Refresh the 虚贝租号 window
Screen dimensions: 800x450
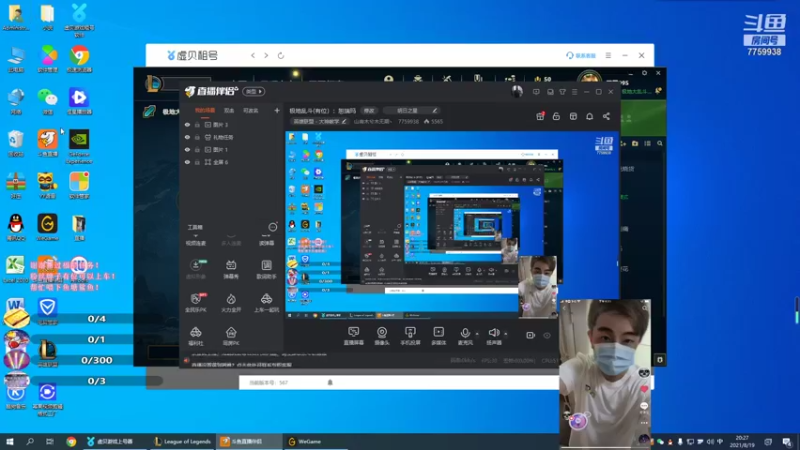pyautogui.click(x=281, y=55)
